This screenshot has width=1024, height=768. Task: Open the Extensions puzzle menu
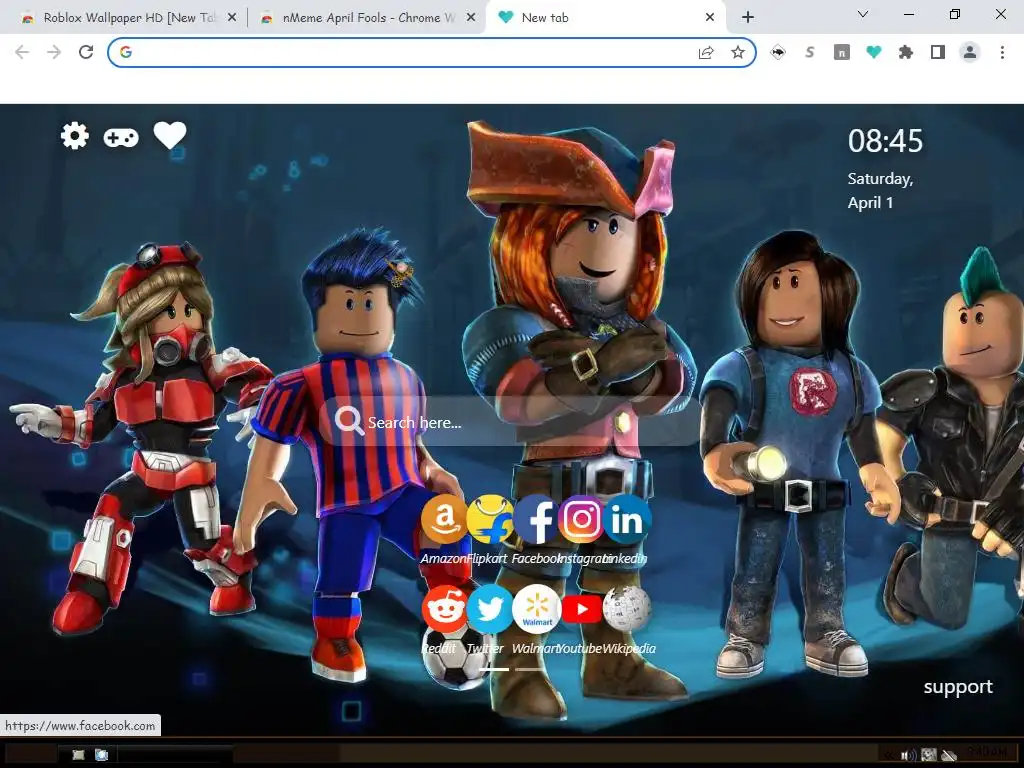tap(906, 52)
